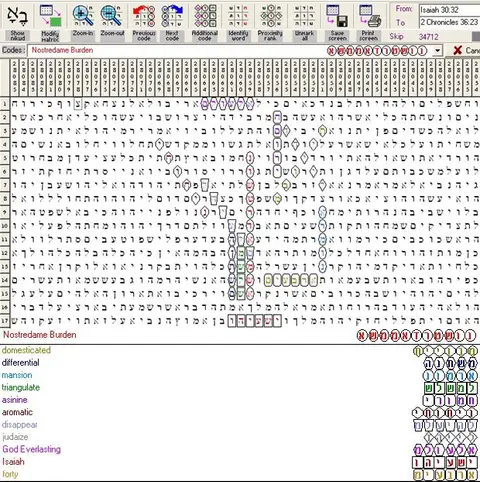Open the Modify matrix tool
Screen dimensions: 480x482
(x=50, y=16)
